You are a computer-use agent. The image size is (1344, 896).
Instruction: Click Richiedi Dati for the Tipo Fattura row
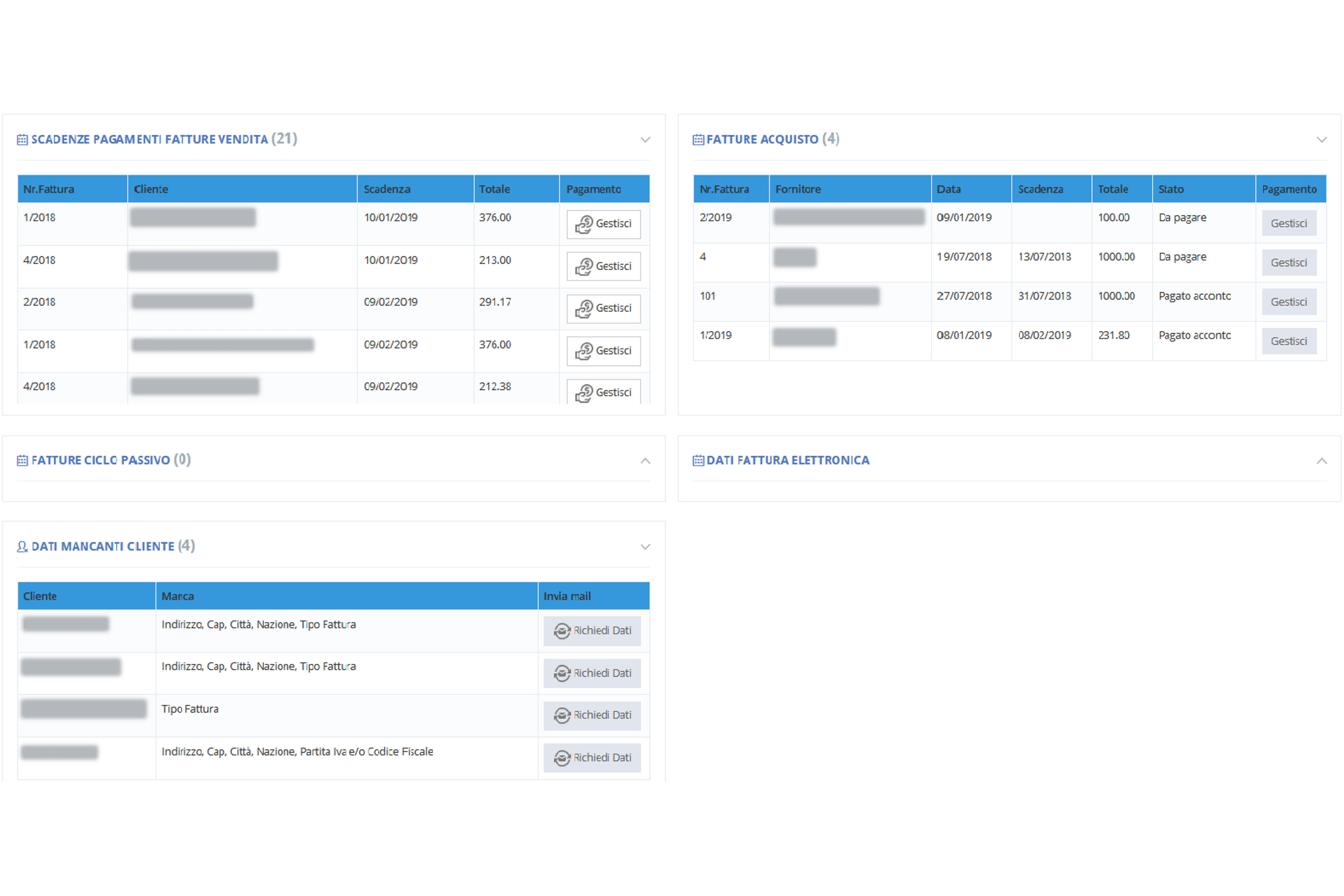592,715
